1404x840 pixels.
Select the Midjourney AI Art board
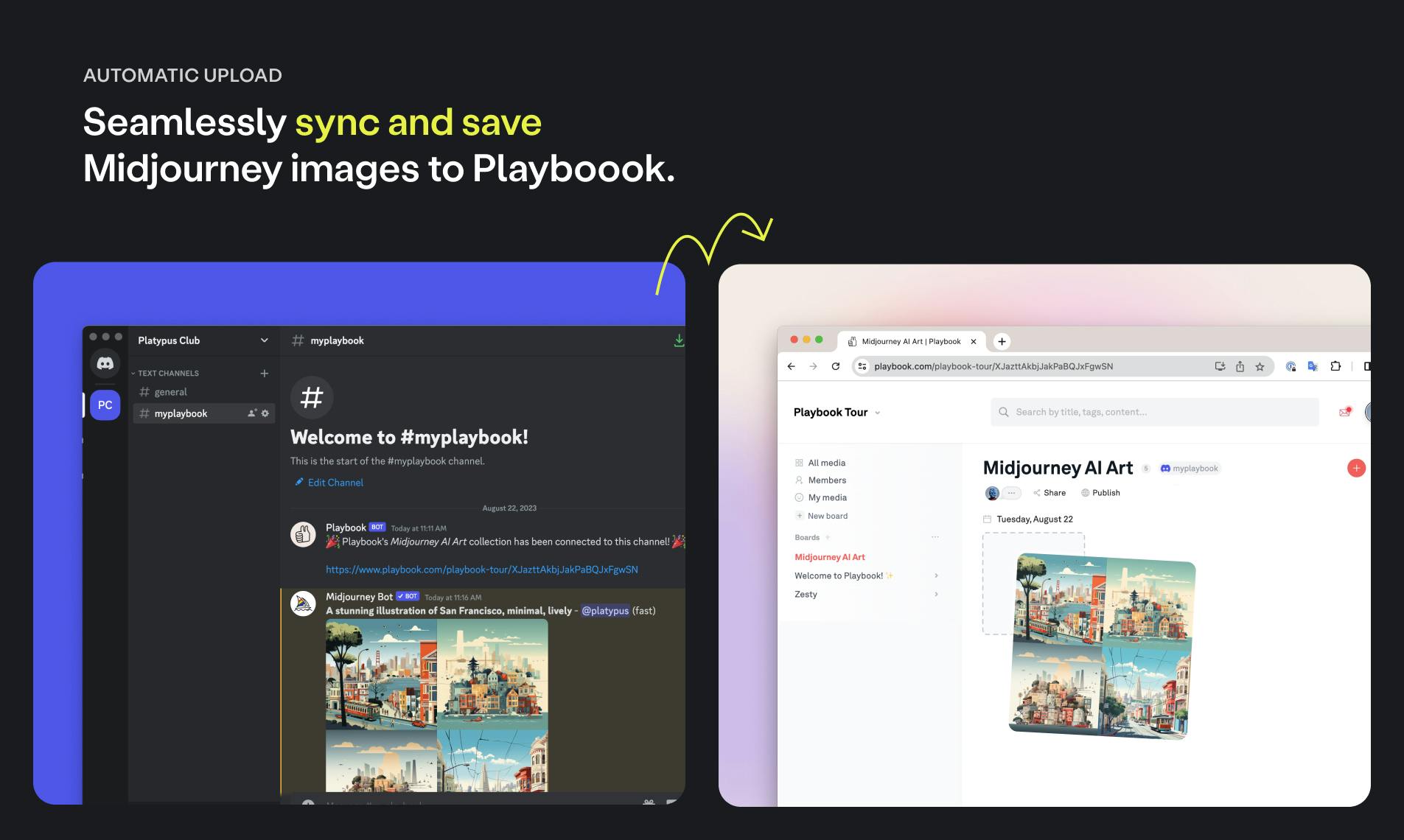click(830, 557)
